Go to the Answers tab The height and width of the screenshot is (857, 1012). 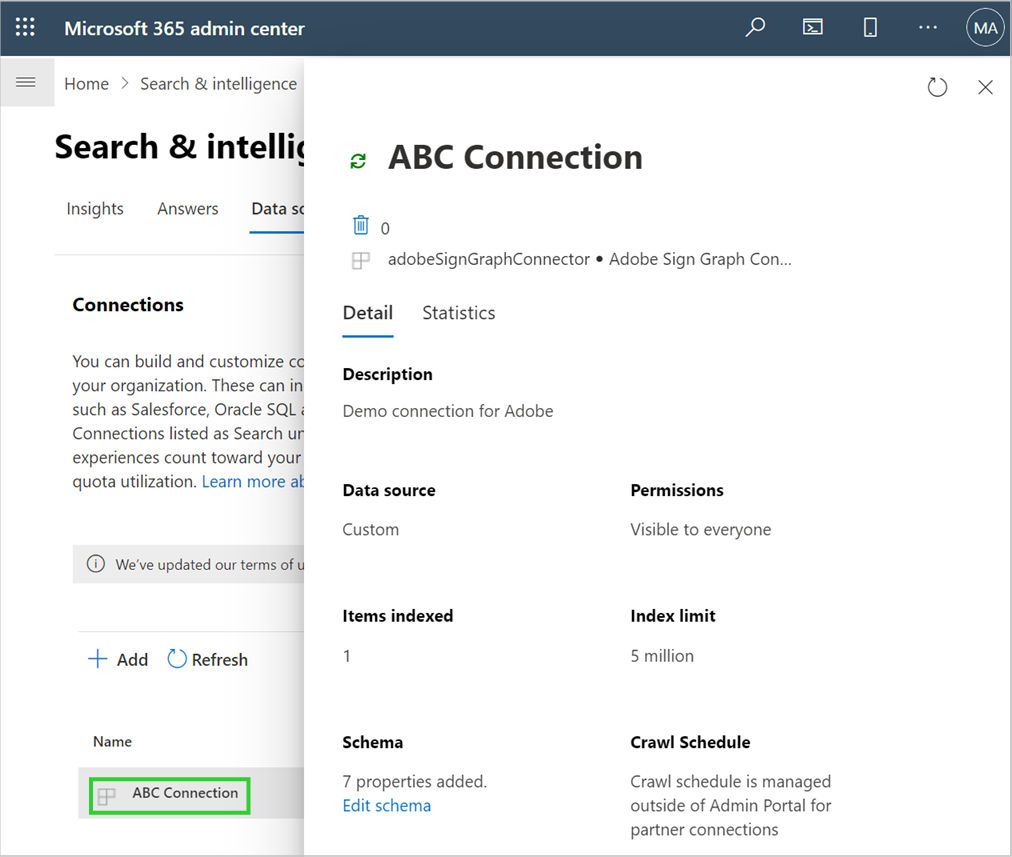(x=187, y=209)
